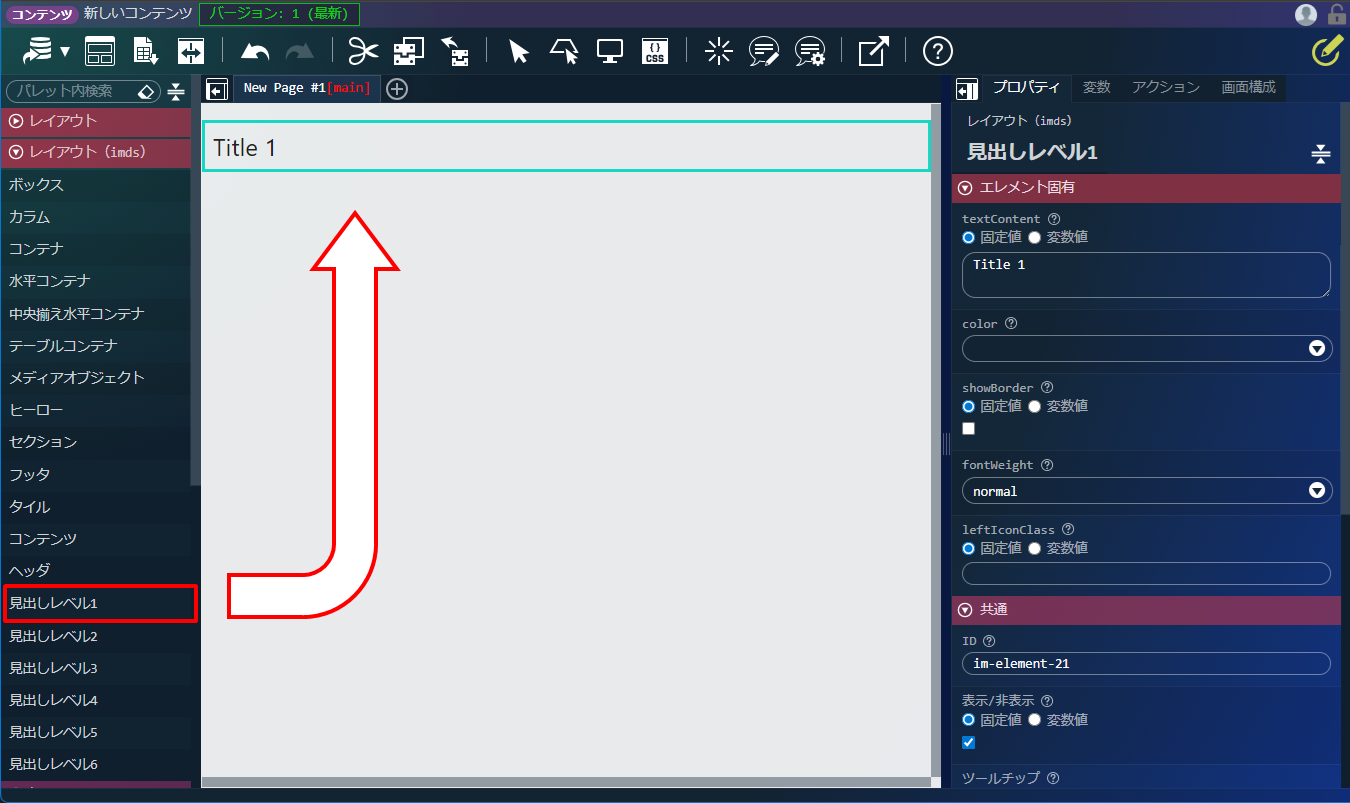The height and width of the screenshot is (803, 1350).
Task: Select テーブルコンテナ in the palette
Action: click(95, 346)
